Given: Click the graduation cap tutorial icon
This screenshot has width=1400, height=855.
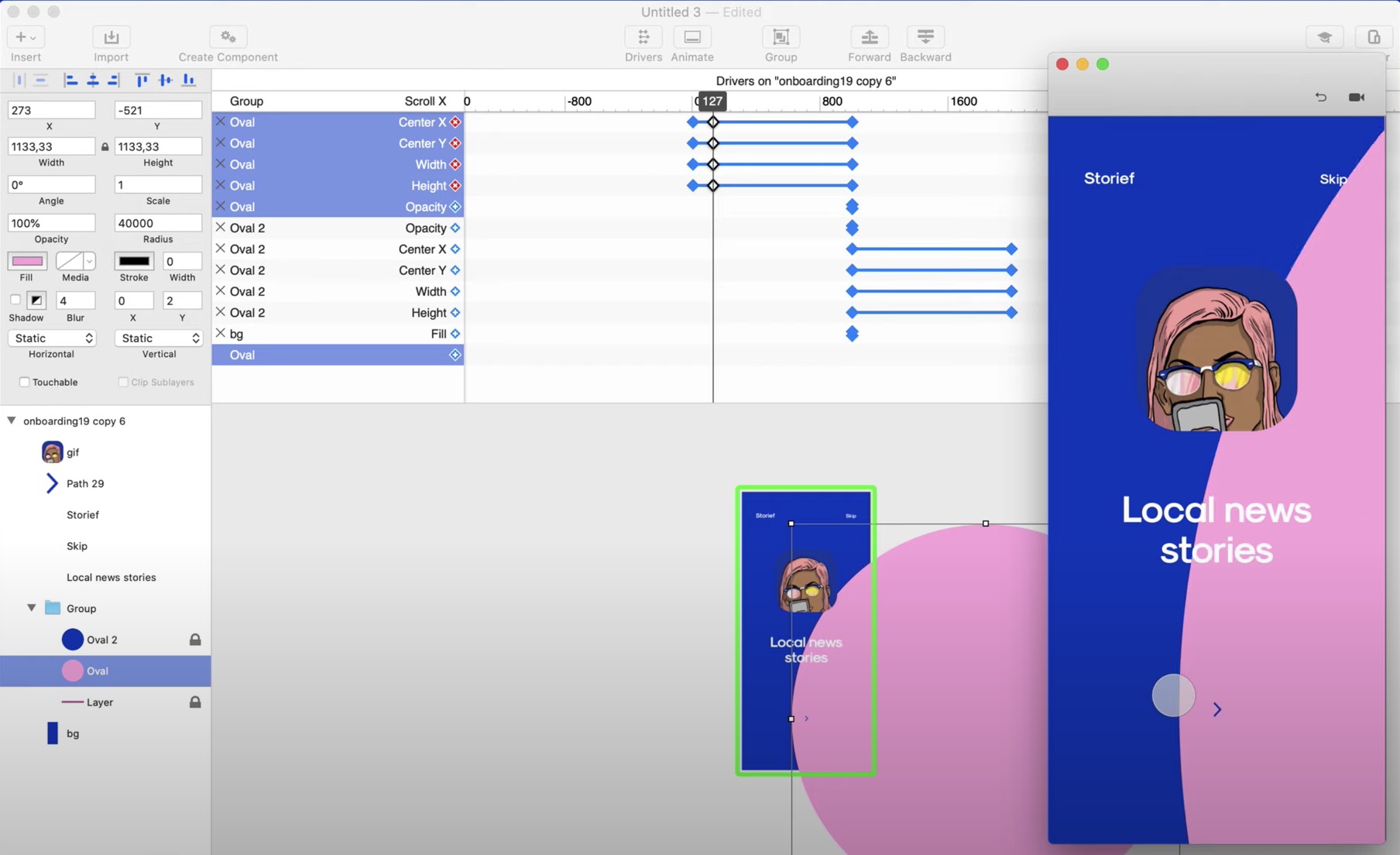Looking at the screenshot, I should coord(1324,37).
